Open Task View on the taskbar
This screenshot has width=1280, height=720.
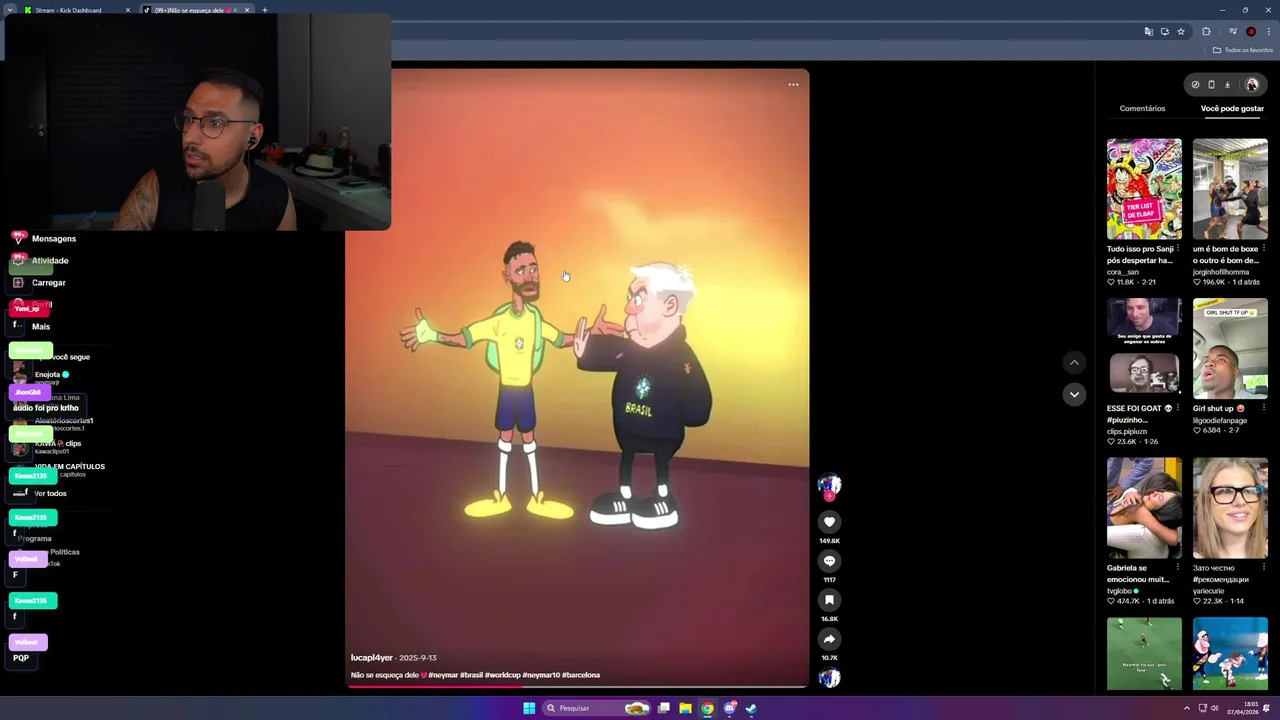[x=663, y=708]
